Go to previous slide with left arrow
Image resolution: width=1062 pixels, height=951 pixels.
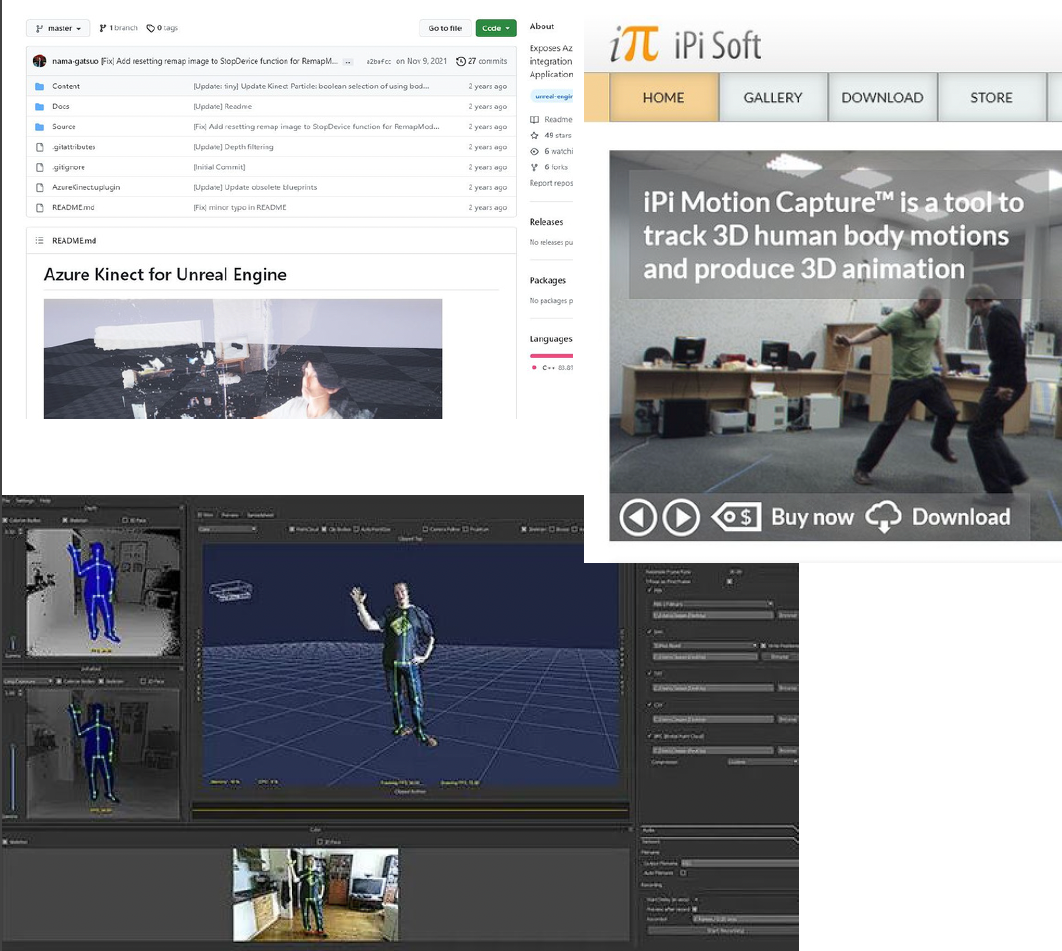pos(637,518)
